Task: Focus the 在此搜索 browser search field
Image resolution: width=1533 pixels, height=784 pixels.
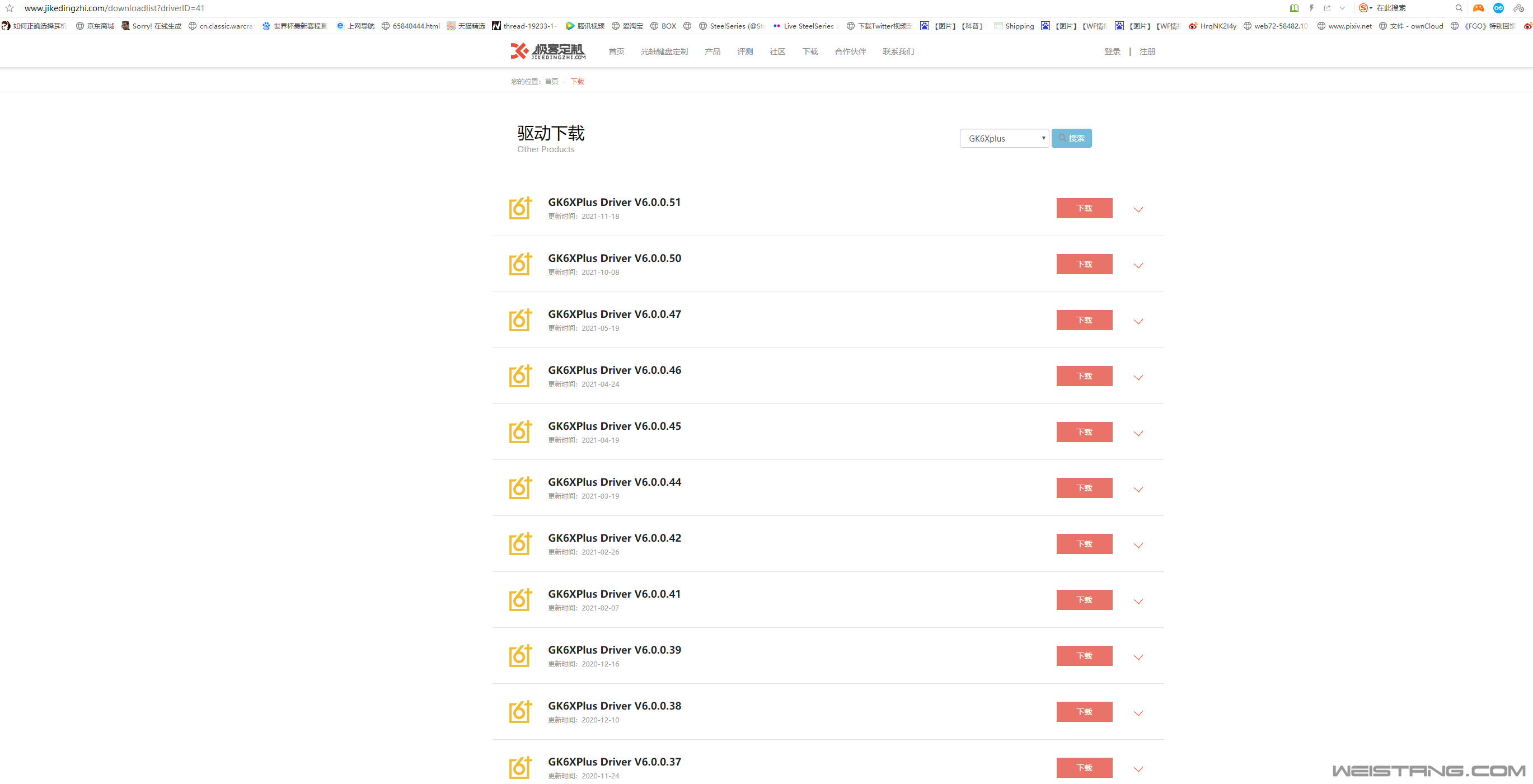Action: (x=1413, y=8)
